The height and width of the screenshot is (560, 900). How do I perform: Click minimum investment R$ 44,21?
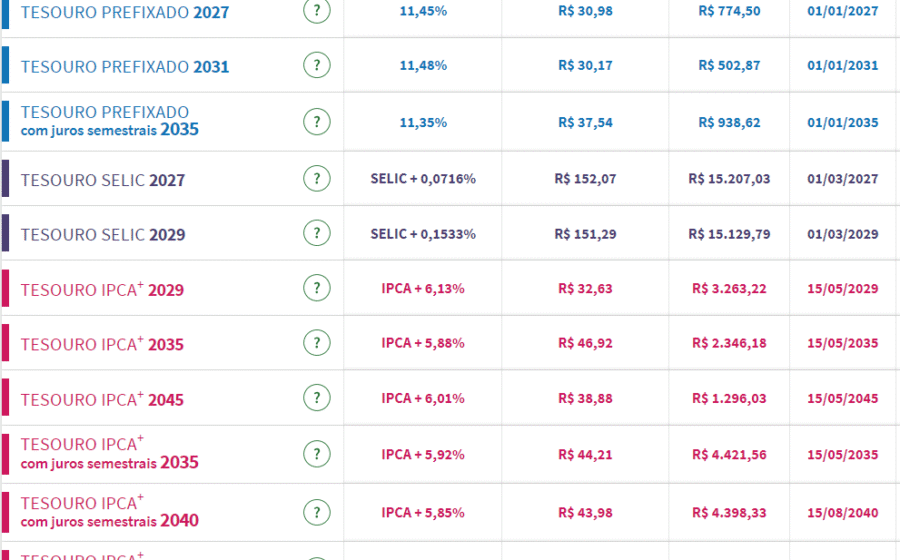click(x=585, y=454)
